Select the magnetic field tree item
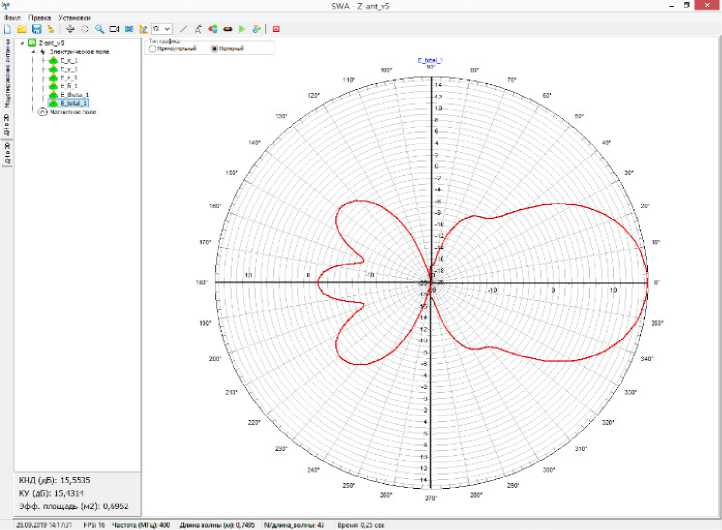722x530 pixels. pos(71,112)
